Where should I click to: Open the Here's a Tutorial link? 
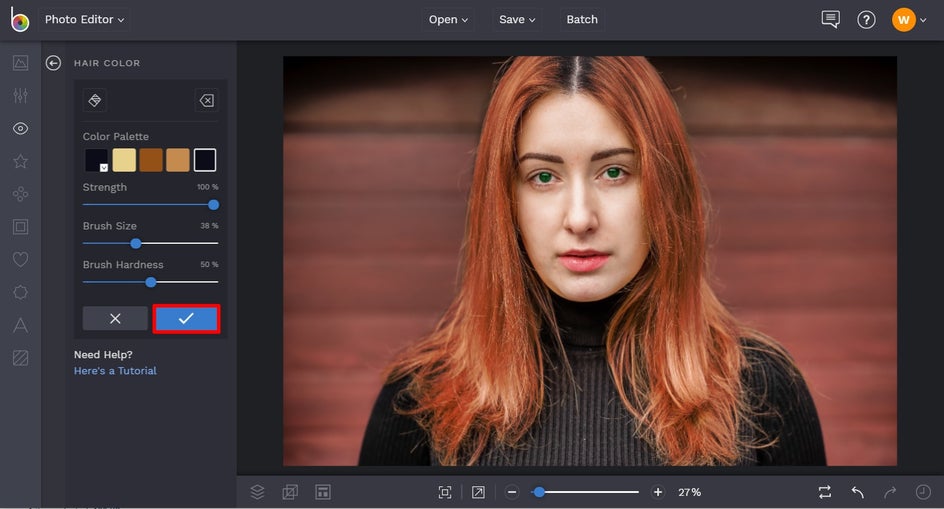tap(115, 371)
